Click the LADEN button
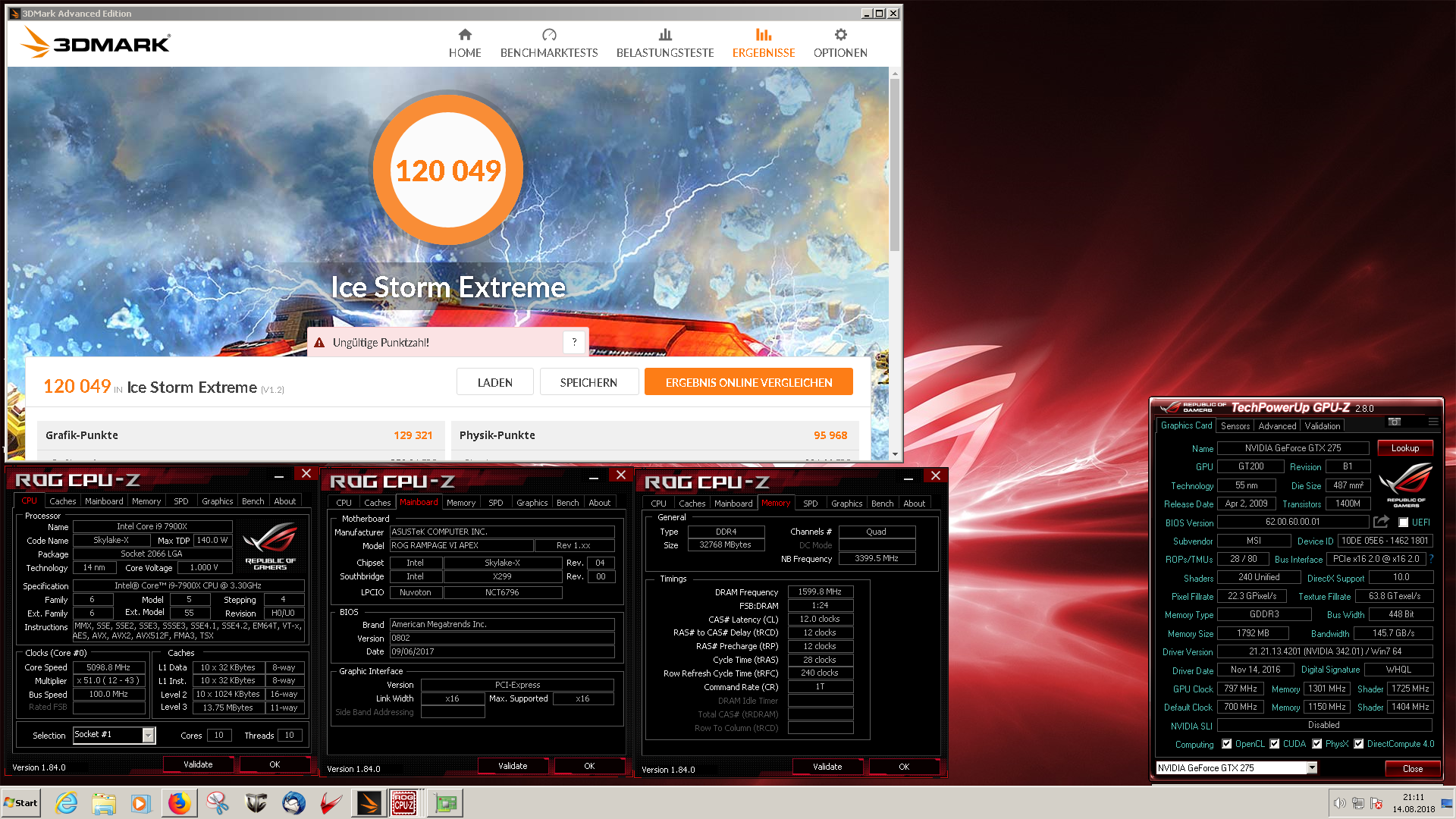The width and height of the screenshot is (1456, 819). pos(494,382)
